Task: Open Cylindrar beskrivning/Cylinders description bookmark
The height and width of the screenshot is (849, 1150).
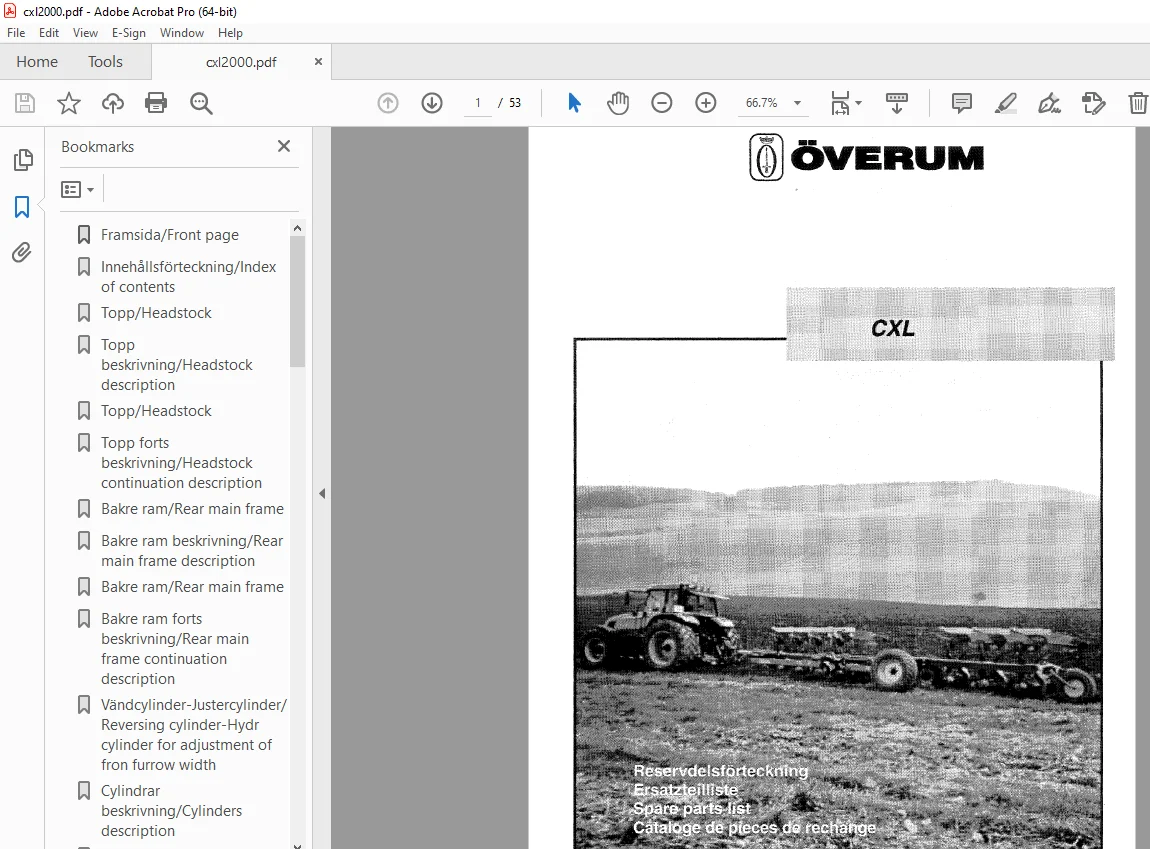Action: coord(172,811)
